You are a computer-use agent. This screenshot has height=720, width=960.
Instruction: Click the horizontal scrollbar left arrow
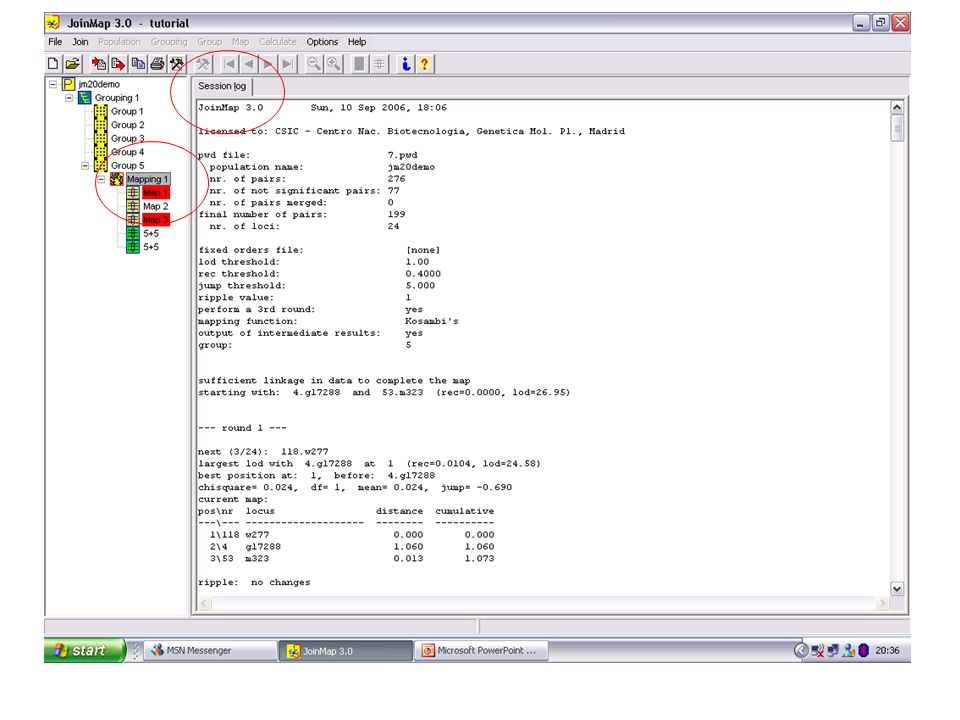click(x=204, y=604)
